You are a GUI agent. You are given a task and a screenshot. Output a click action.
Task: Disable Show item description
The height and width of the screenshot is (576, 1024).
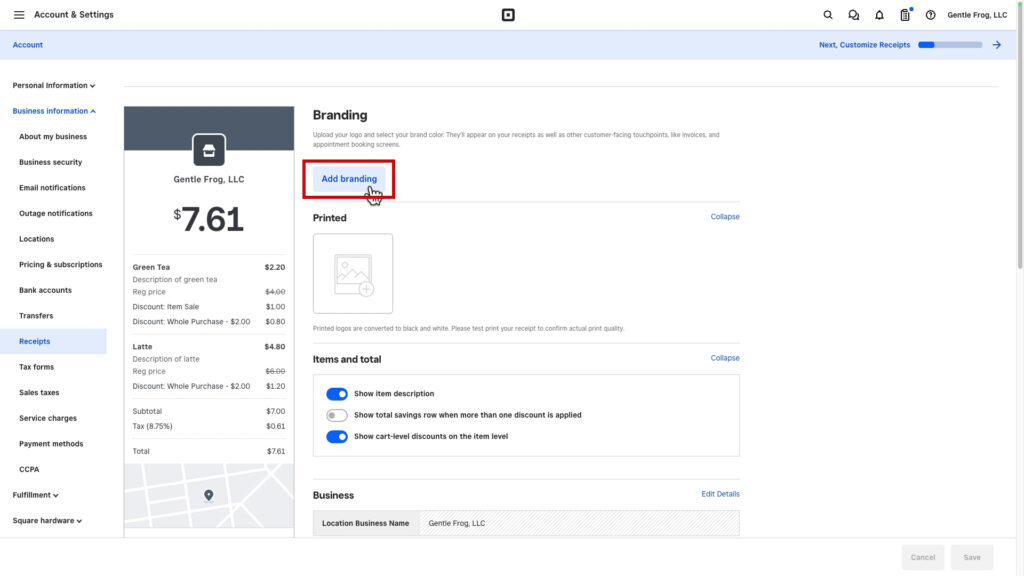(337, 393)
